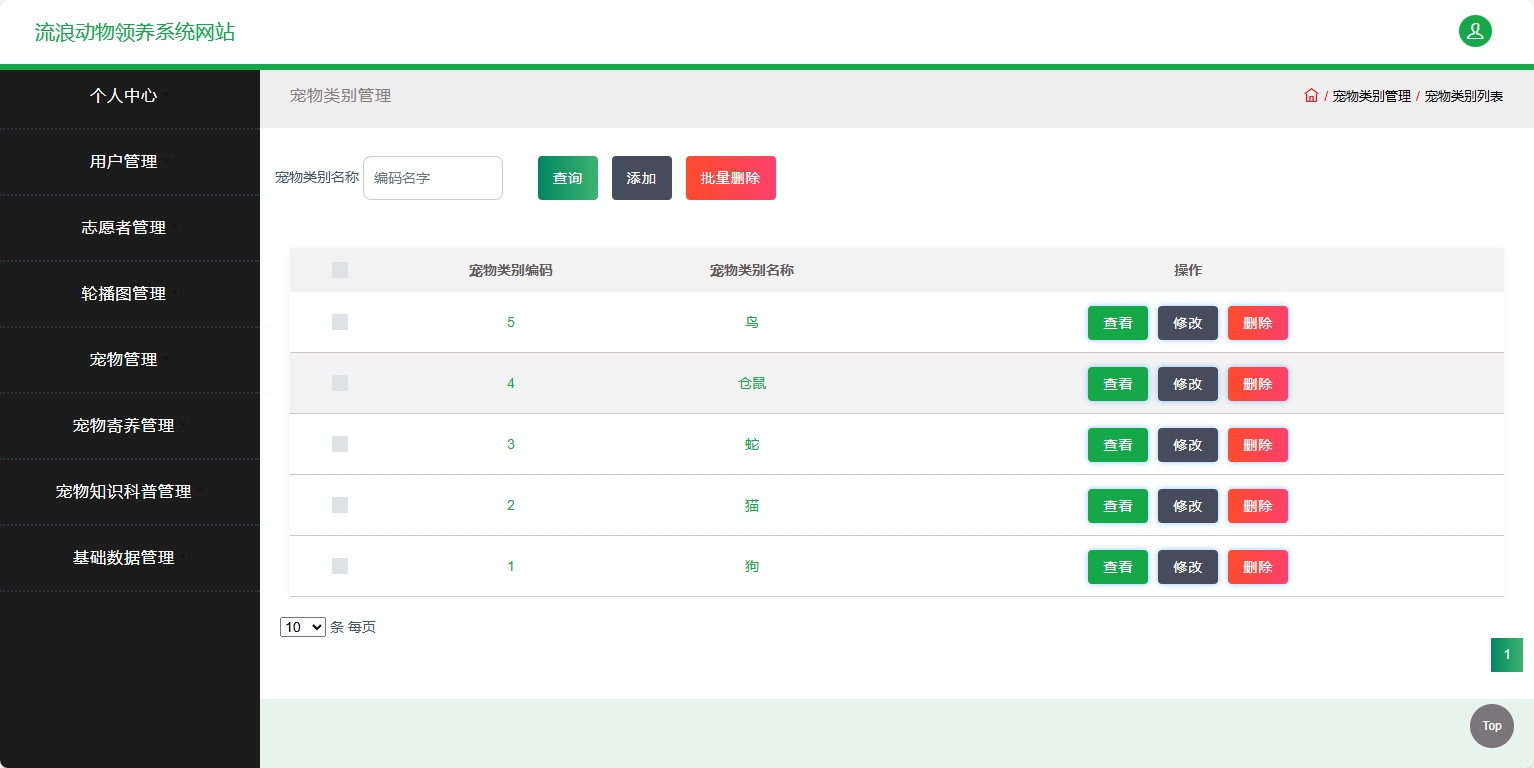Click category code 3 in the table
Image resolution: width=1534 pixels, height=768 pixels.
(511, 444)
